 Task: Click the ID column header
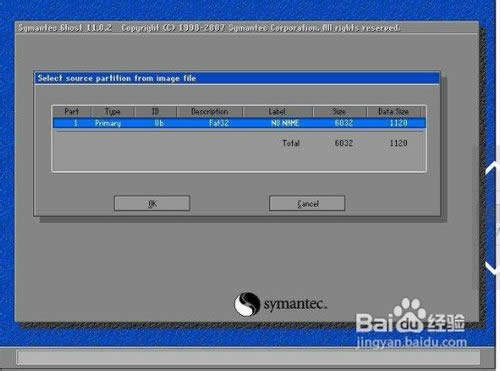[x=156, y=111]
